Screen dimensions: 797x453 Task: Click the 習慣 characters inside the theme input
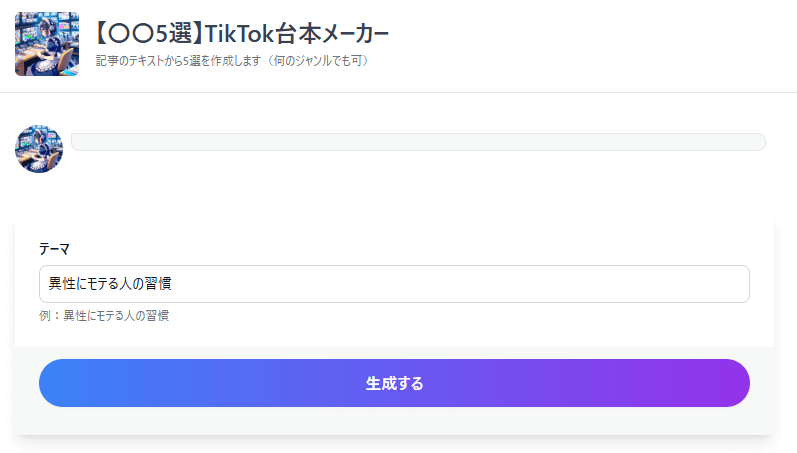[158, 284]
